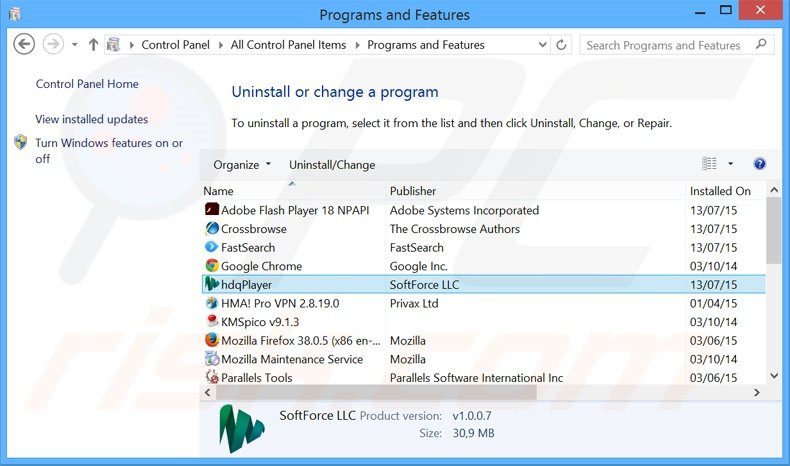Select the FastSearch entry name

(x=248, y=247)
